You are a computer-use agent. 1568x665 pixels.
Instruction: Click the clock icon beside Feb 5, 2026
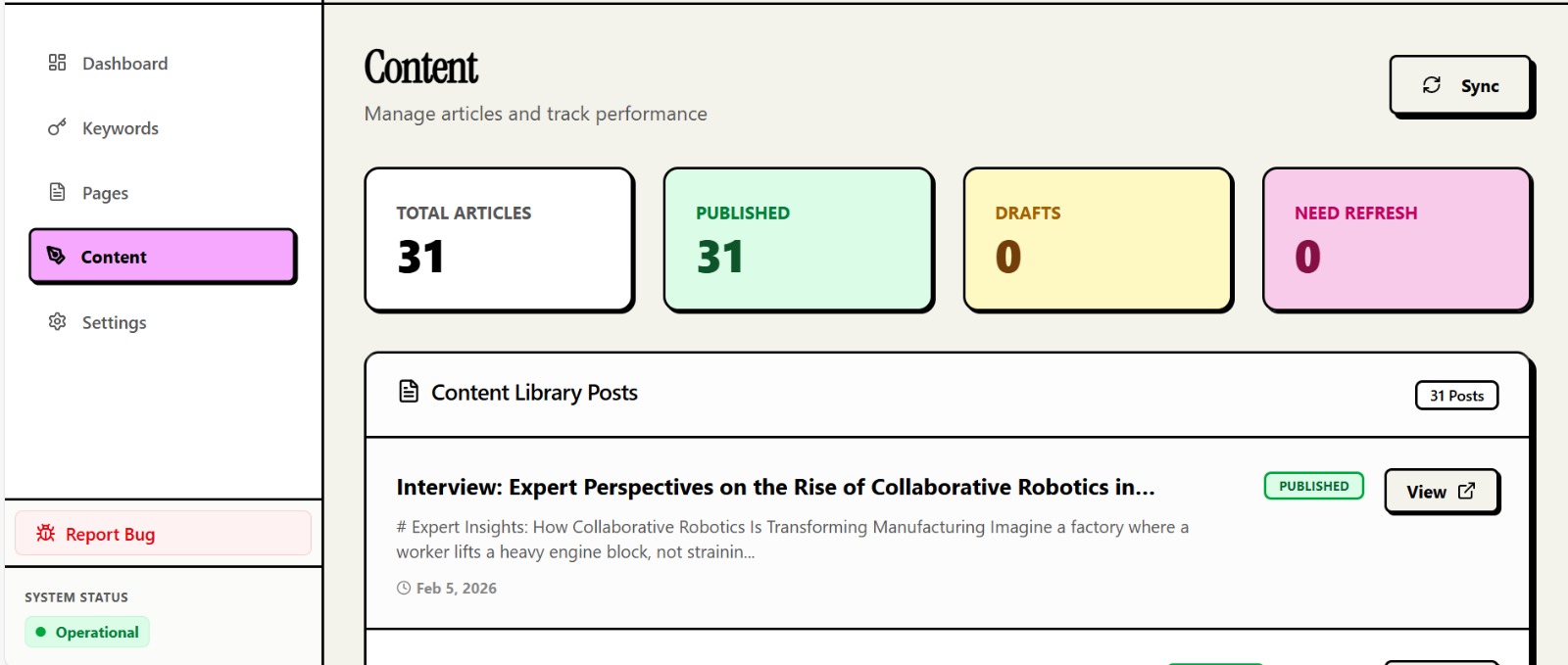coord(403,588)
